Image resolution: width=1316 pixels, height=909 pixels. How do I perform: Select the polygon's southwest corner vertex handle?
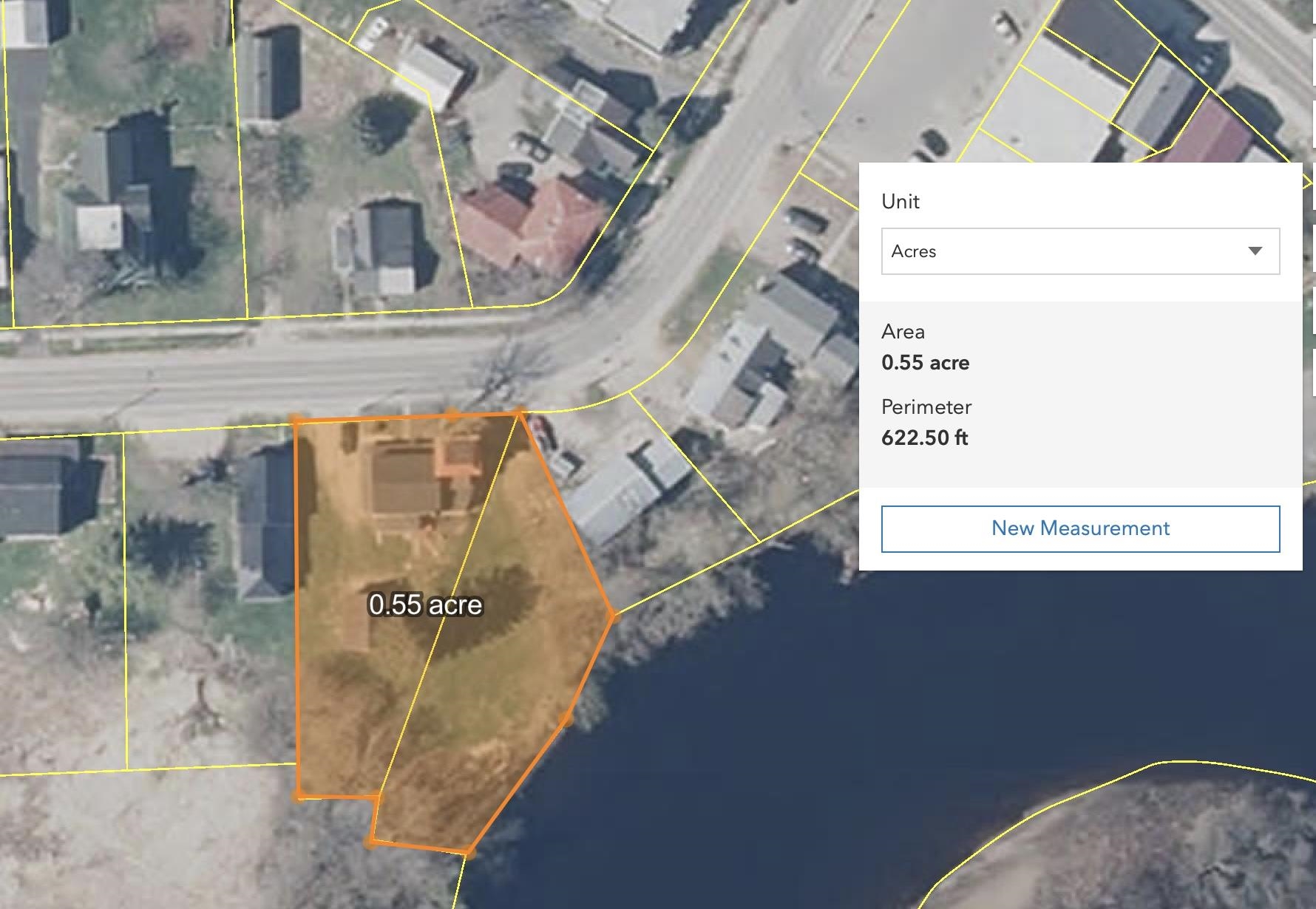[299, 796]
